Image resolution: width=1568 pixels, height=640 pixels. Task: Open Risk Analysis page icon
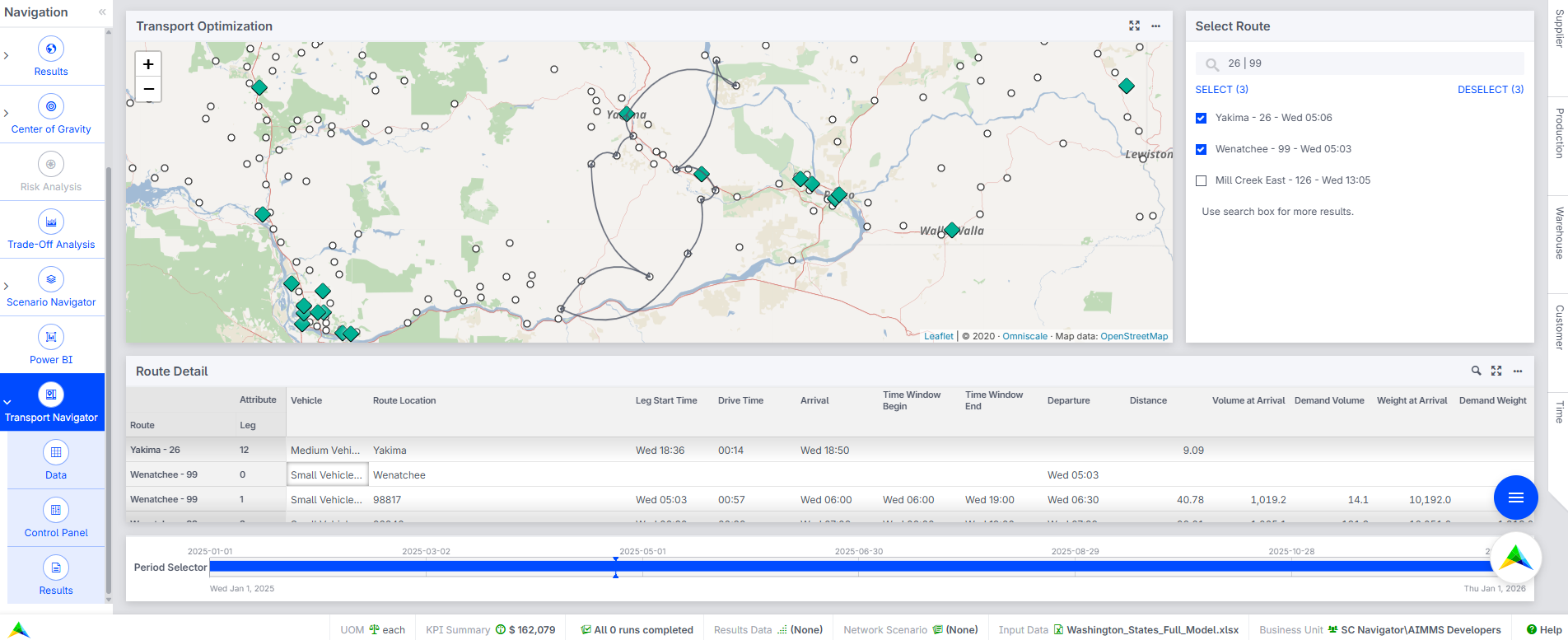51,164
